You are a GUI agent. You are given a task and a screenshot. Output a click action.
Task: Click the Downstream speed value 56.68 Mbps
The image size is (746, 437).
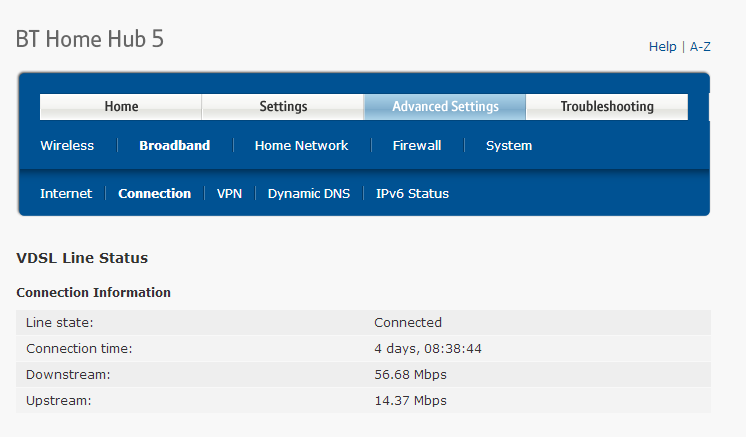(410, 375)
